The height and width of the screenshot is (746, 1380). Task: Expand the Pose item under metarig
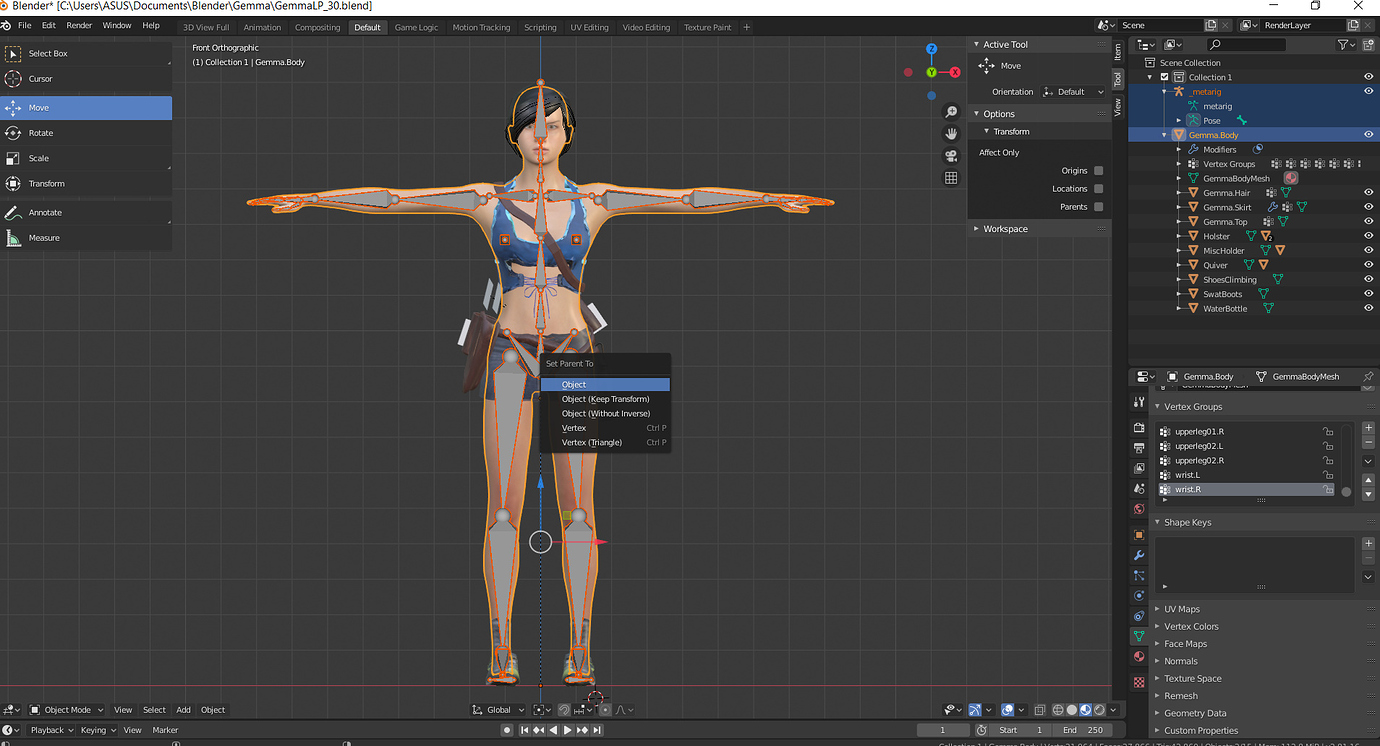coord(1178,120)
